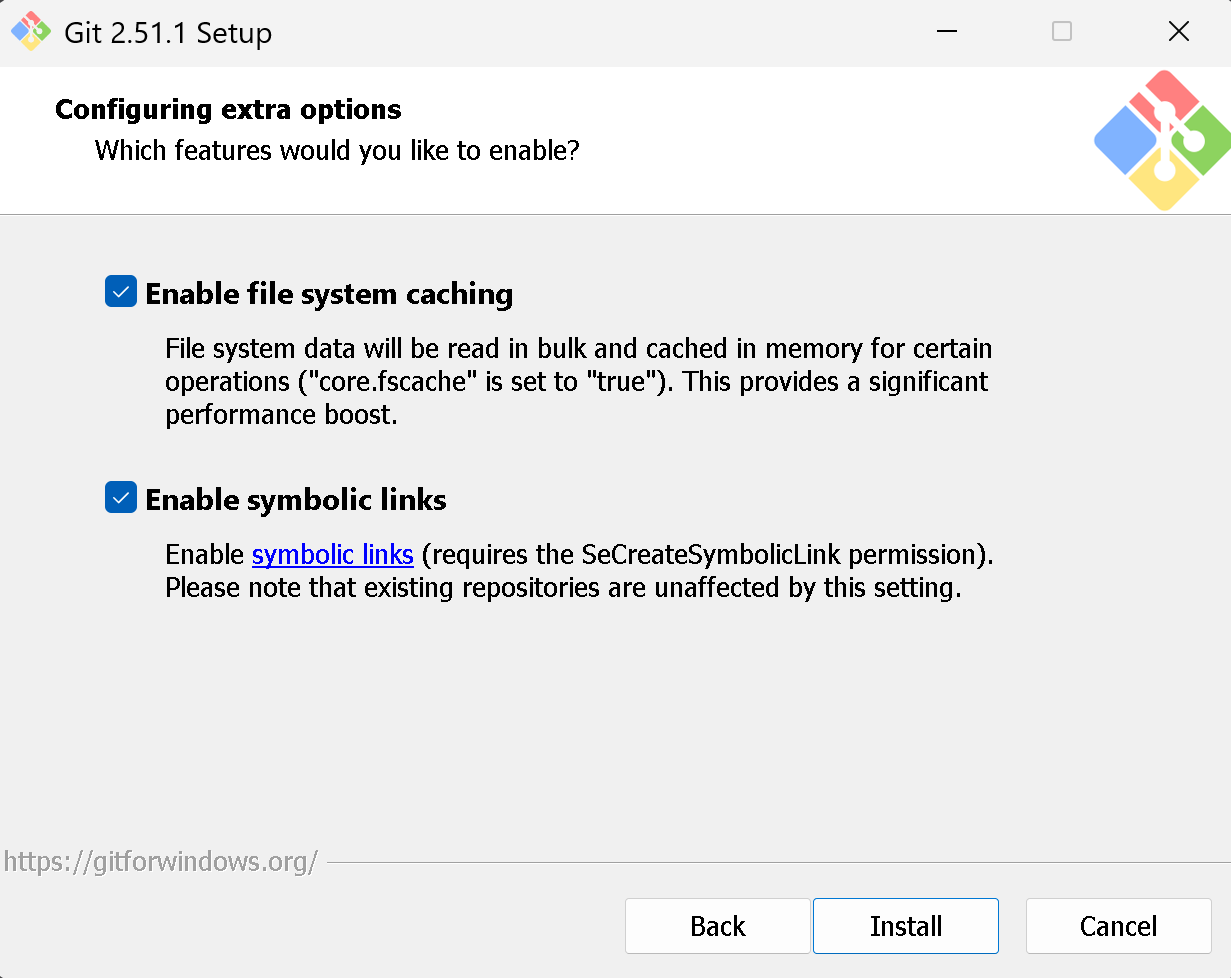
Task: Click "Which features would you like to enable?" text
Action: point(337,151)
